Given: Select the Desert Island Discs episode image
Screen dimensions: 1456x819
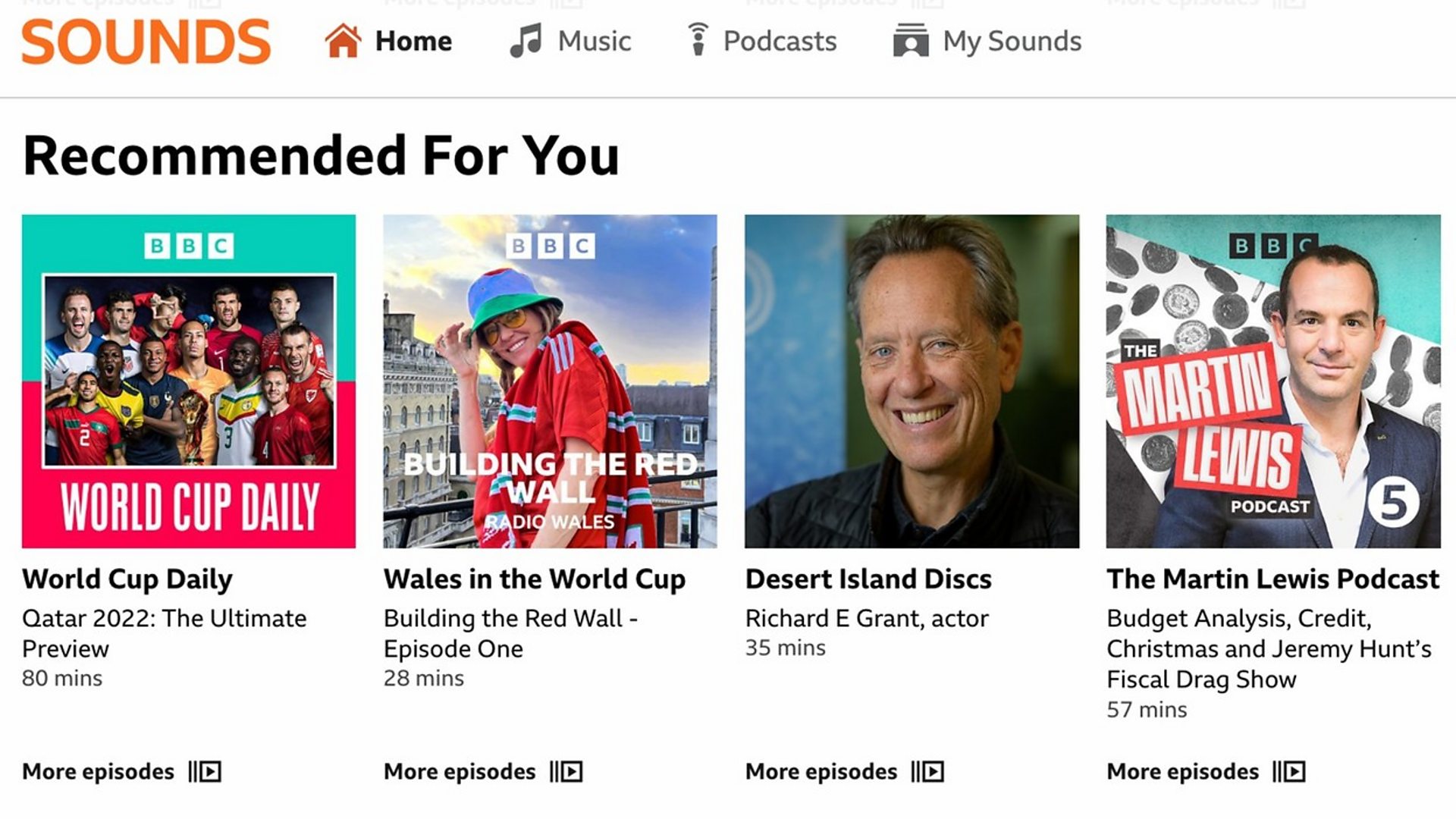Looking at the screenshot, I should click(x=912, y=381).
